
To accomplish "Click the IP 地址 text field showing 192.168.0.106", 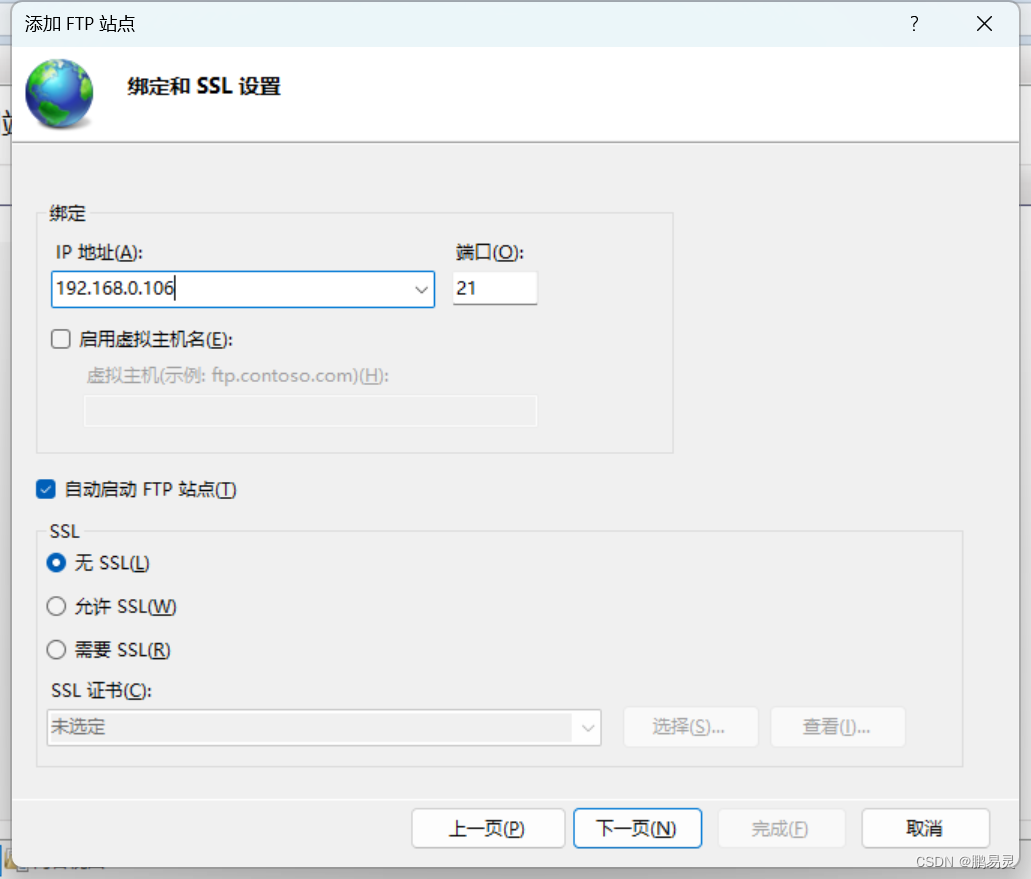I will point(230,289).
